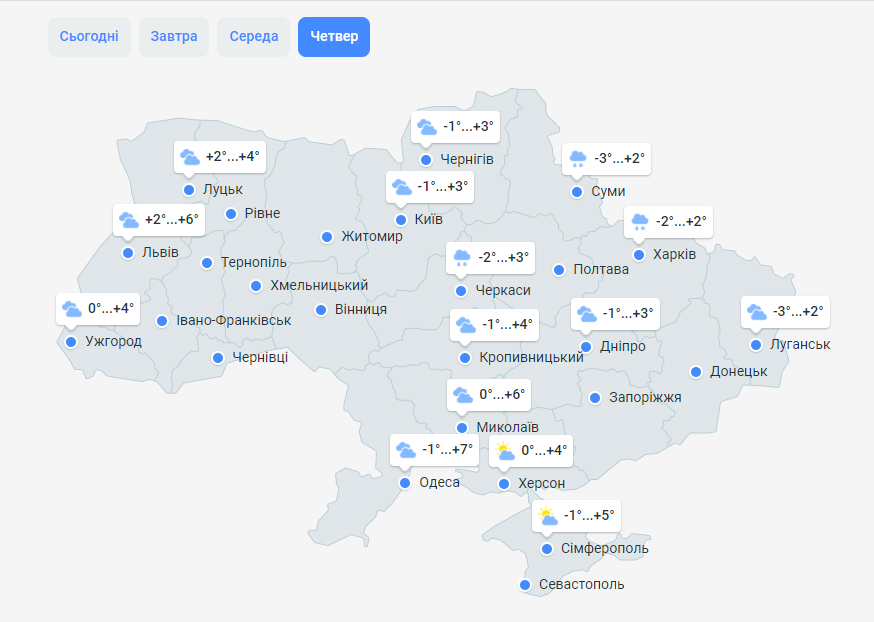
Task: Open the Кропивницький city link
Action: point(531,357)
